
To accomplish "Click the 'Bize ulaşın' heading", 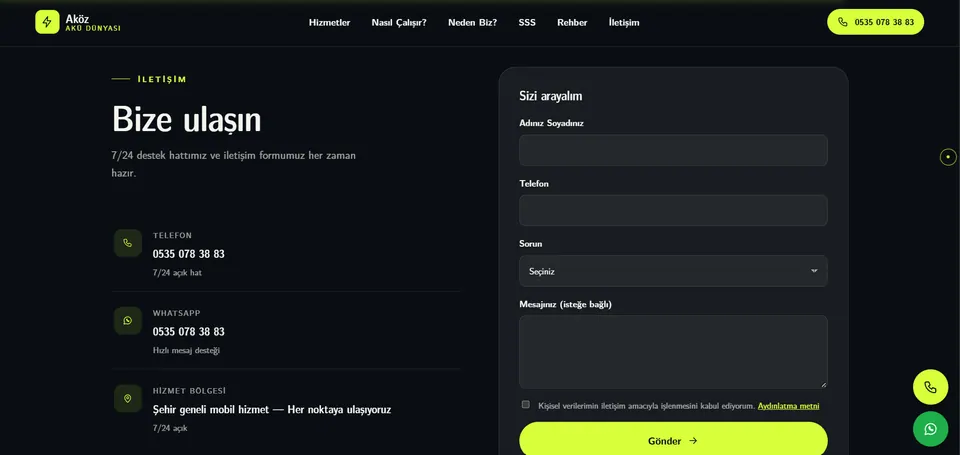I will pos(187,119).
